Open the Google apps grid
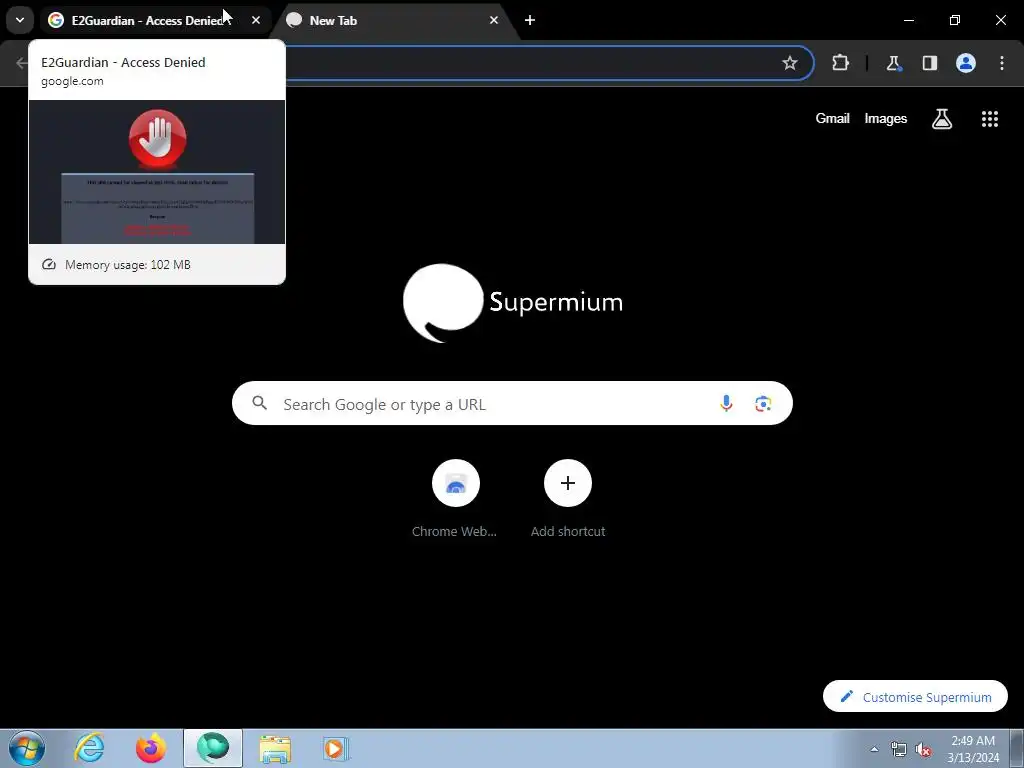This screenshot has width=1024, height=768. click(x=989, y=119)
